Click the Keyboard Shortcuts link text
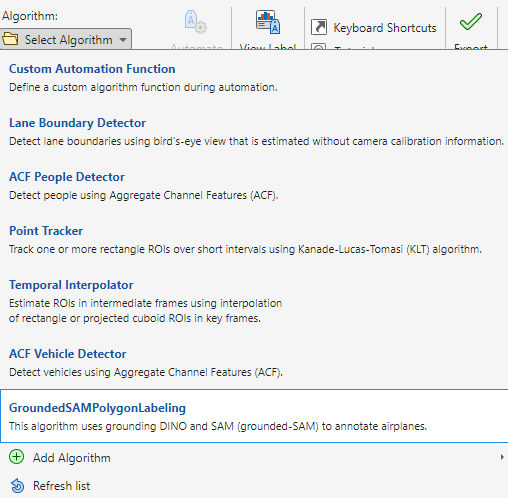 (385, 28)
